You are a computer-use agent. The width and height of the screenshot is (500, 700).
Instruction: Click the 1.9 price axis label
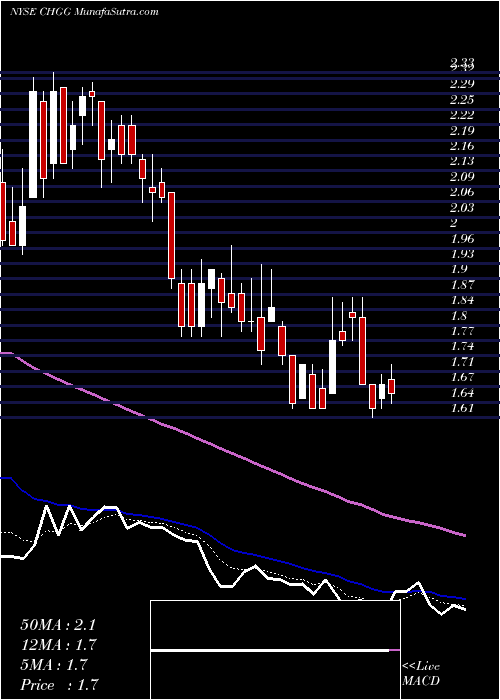pos(459,269)
